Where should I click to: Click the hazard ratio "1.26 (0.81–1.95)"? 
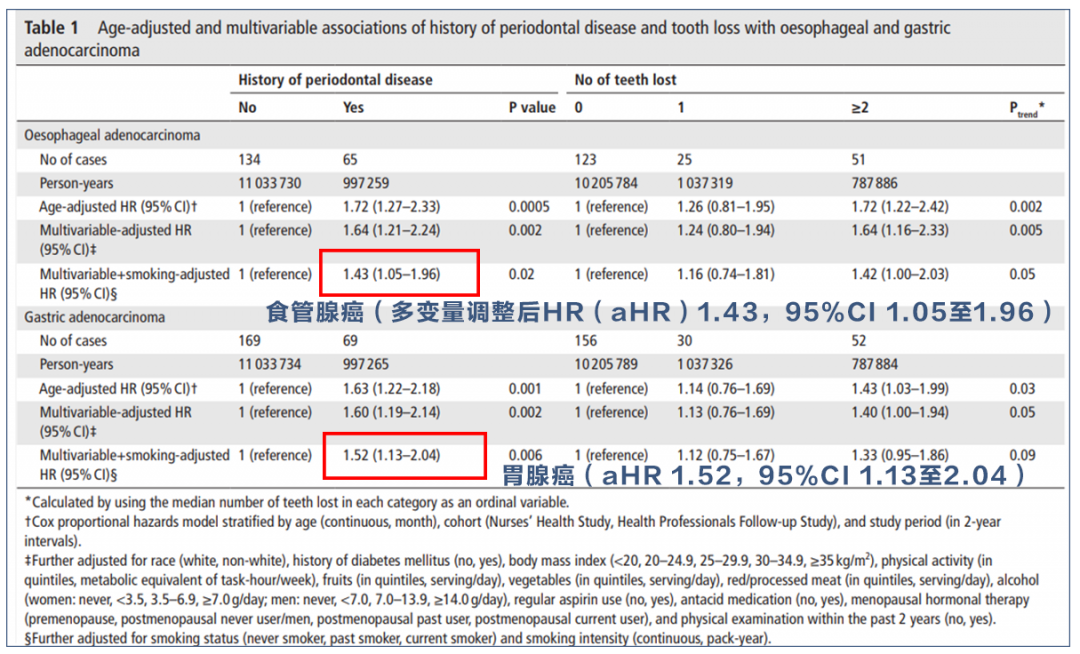tap(725, 207)
